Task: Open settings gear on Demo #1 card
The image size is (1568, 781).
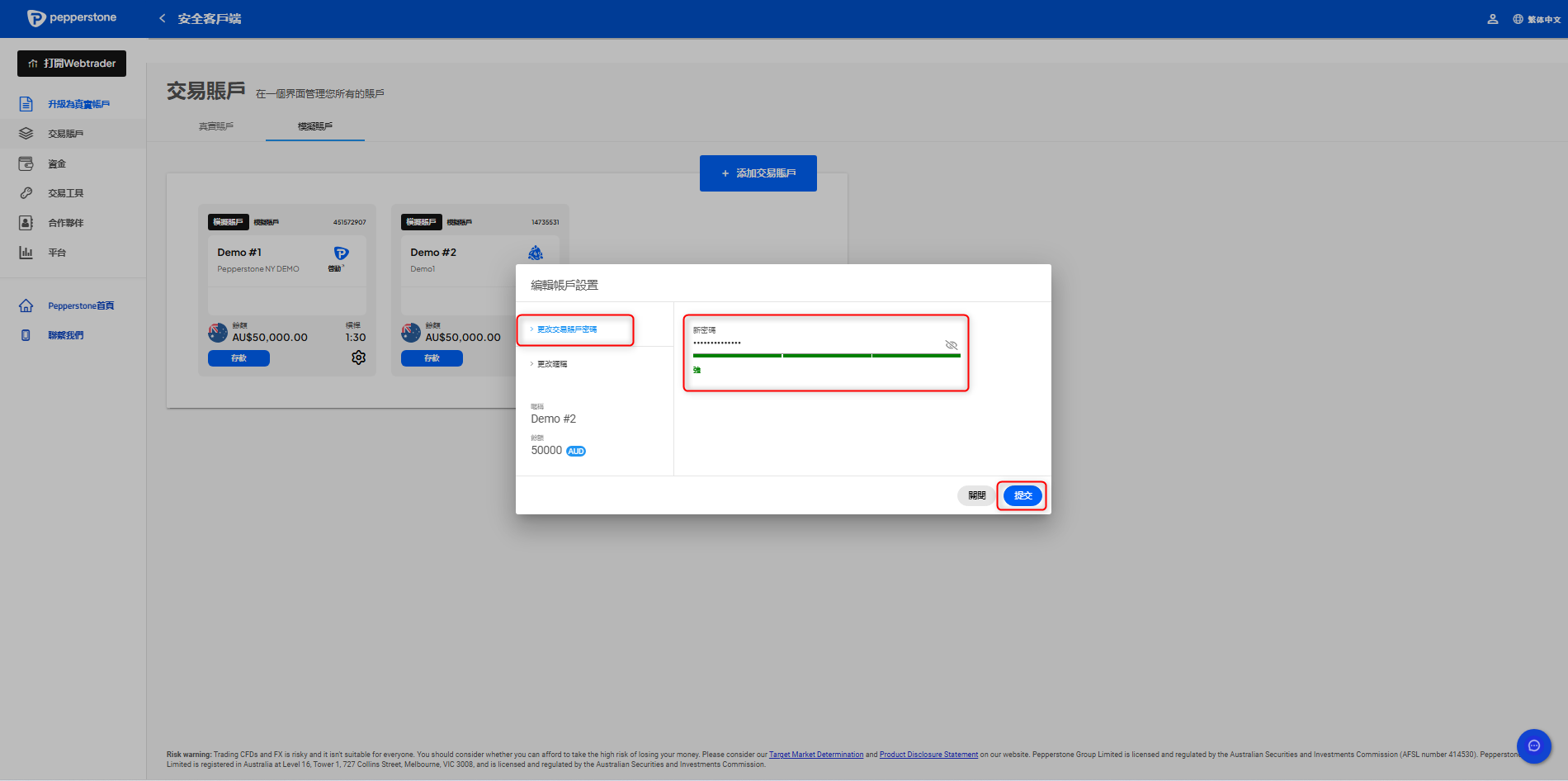Action: (358, 357)
